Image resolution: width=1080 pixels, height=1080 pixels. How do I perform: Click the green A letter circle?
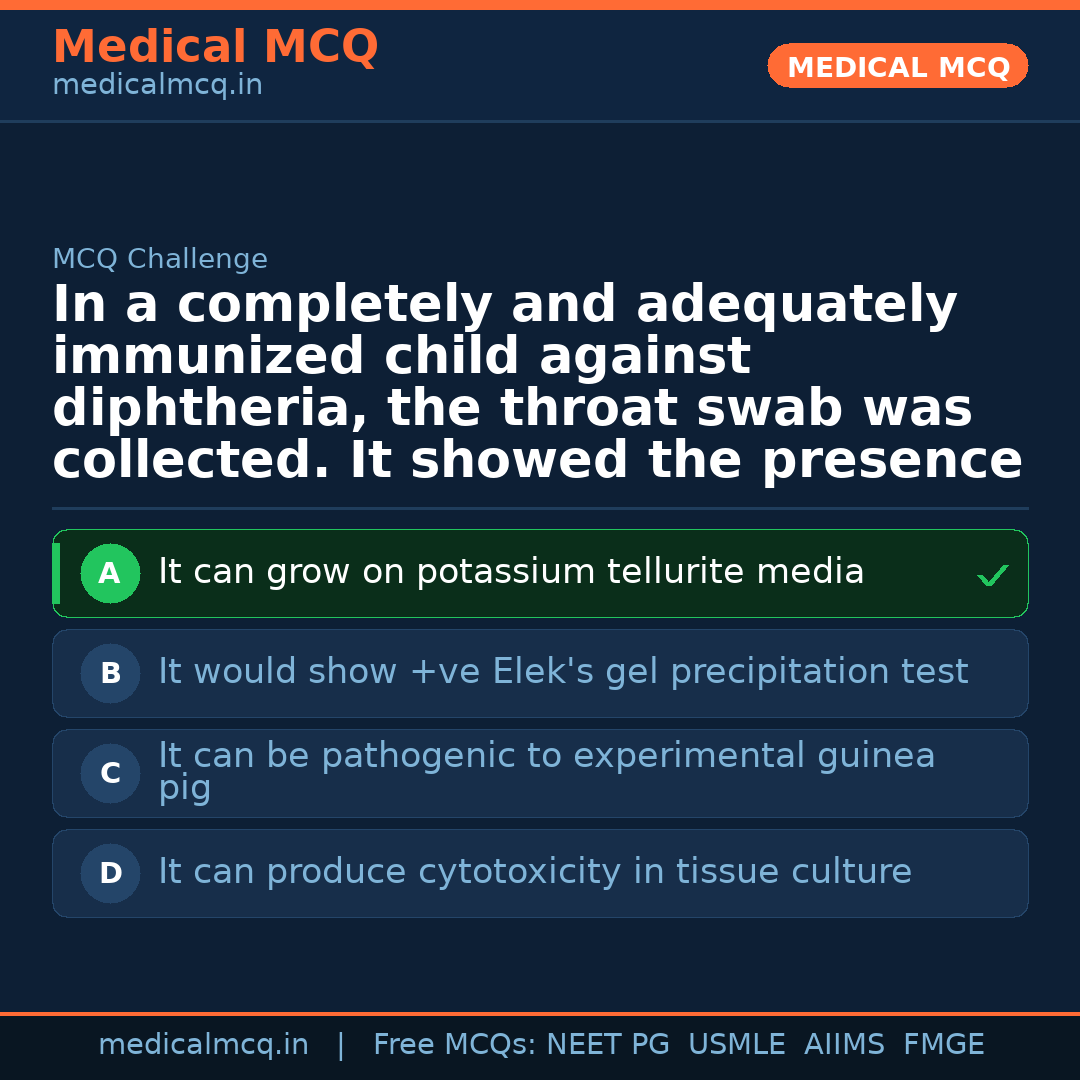coord(110,573)
